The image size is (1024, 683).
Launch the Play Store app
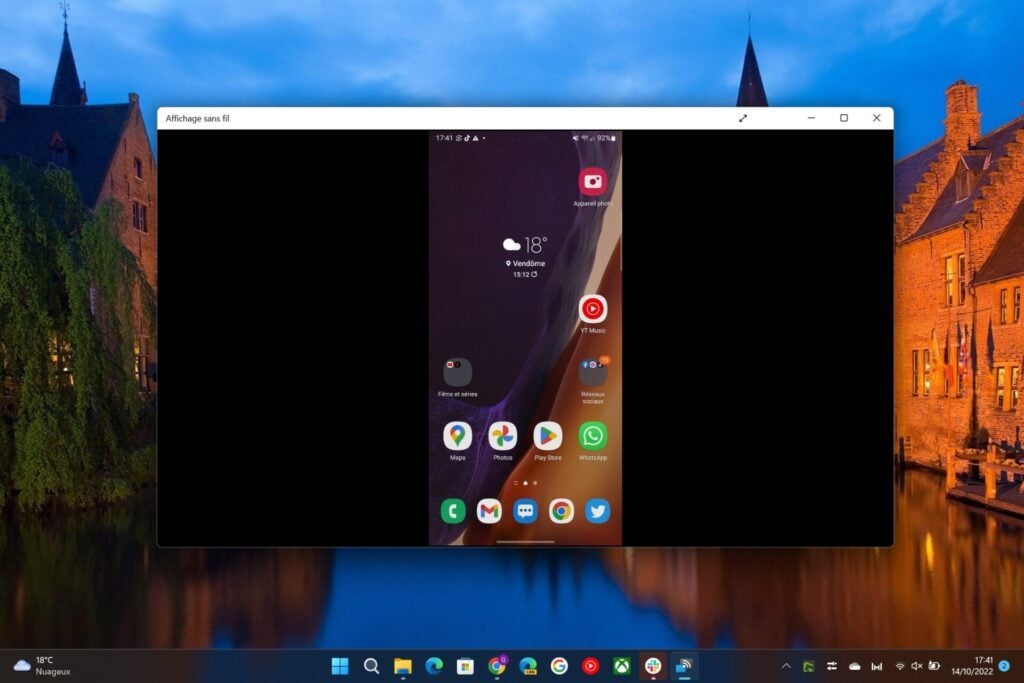[547, 436]
